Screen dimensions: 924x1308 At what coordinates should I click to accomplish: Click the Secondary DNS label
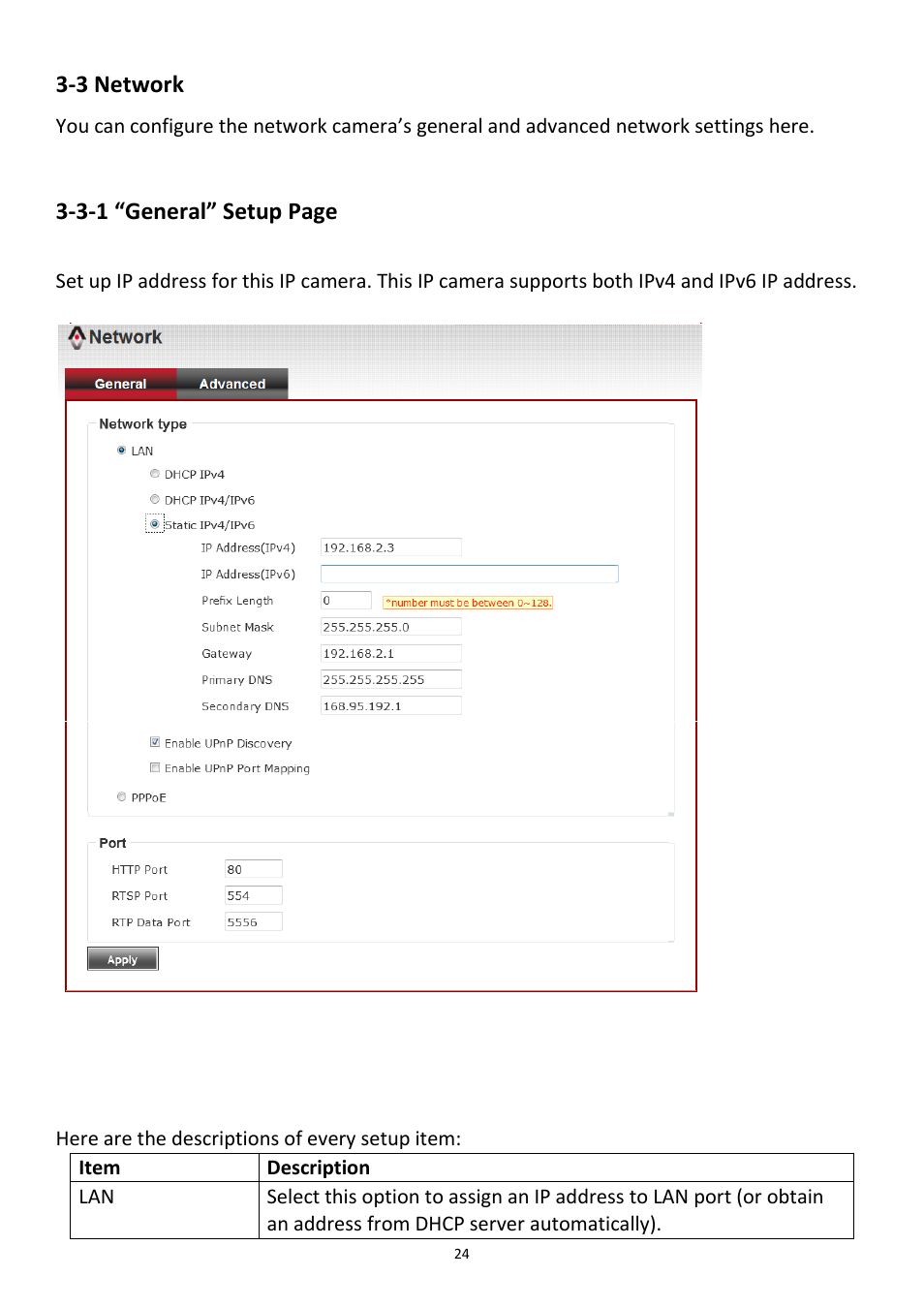[x=245, y=706]
